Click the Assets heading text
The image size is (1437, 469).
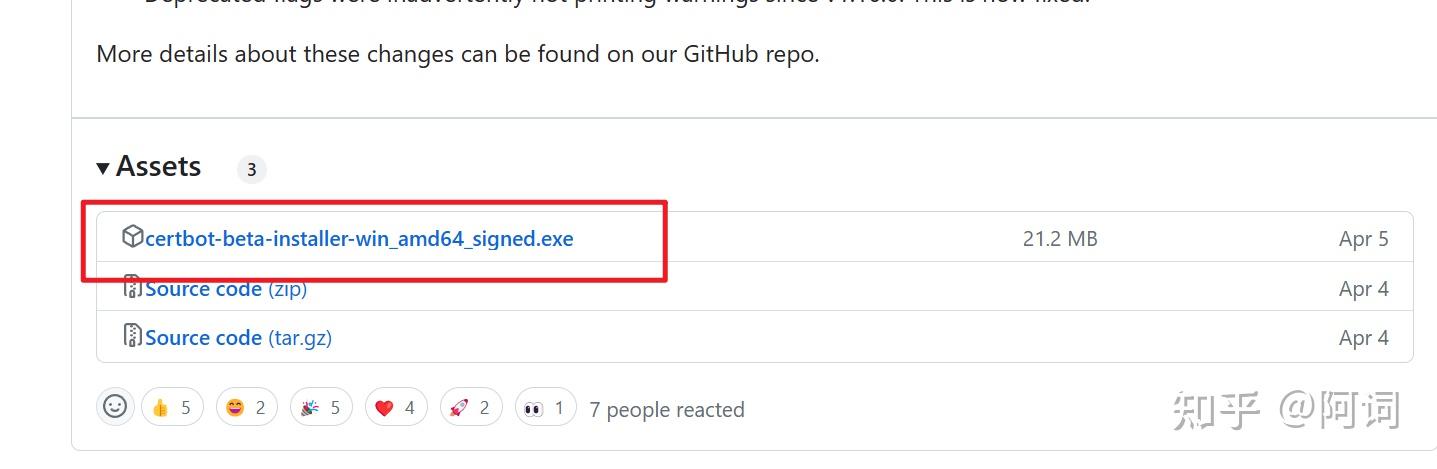coord(158,167)
